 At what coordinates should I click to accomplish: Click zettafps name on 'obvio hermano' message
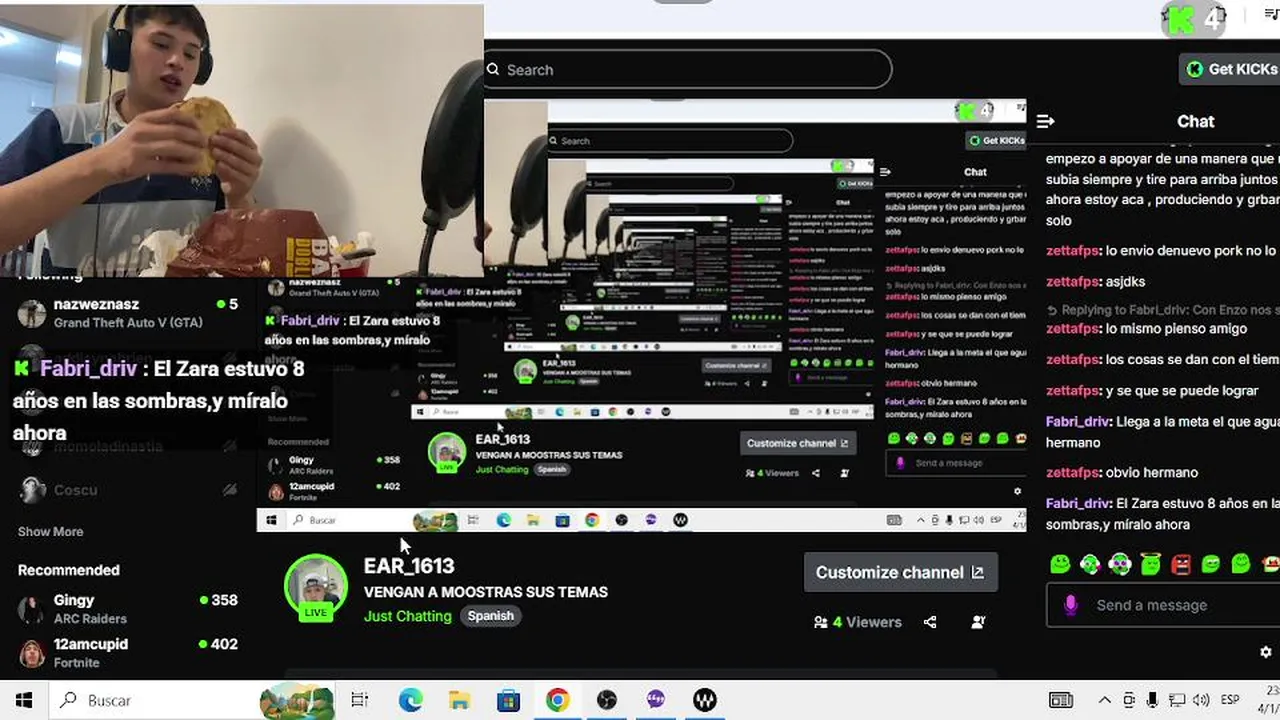tap(1073, 472)
